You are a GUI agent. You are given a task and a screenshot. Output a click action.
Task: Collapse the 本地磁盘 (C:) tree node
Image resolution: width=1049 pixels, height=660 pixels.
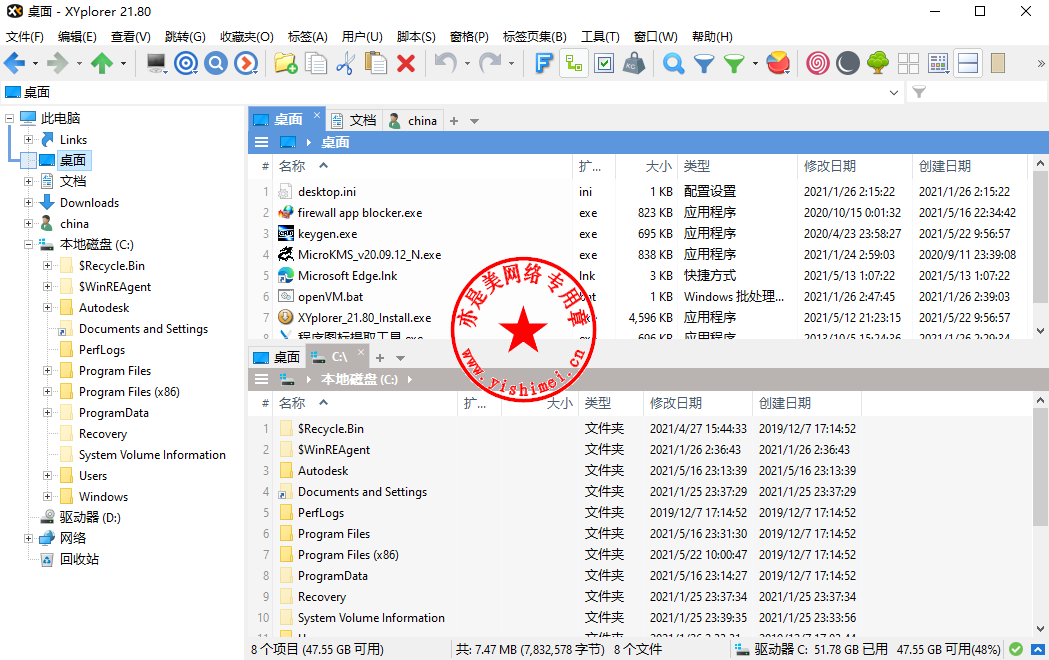pyautogui.click(x=28, y=245)
